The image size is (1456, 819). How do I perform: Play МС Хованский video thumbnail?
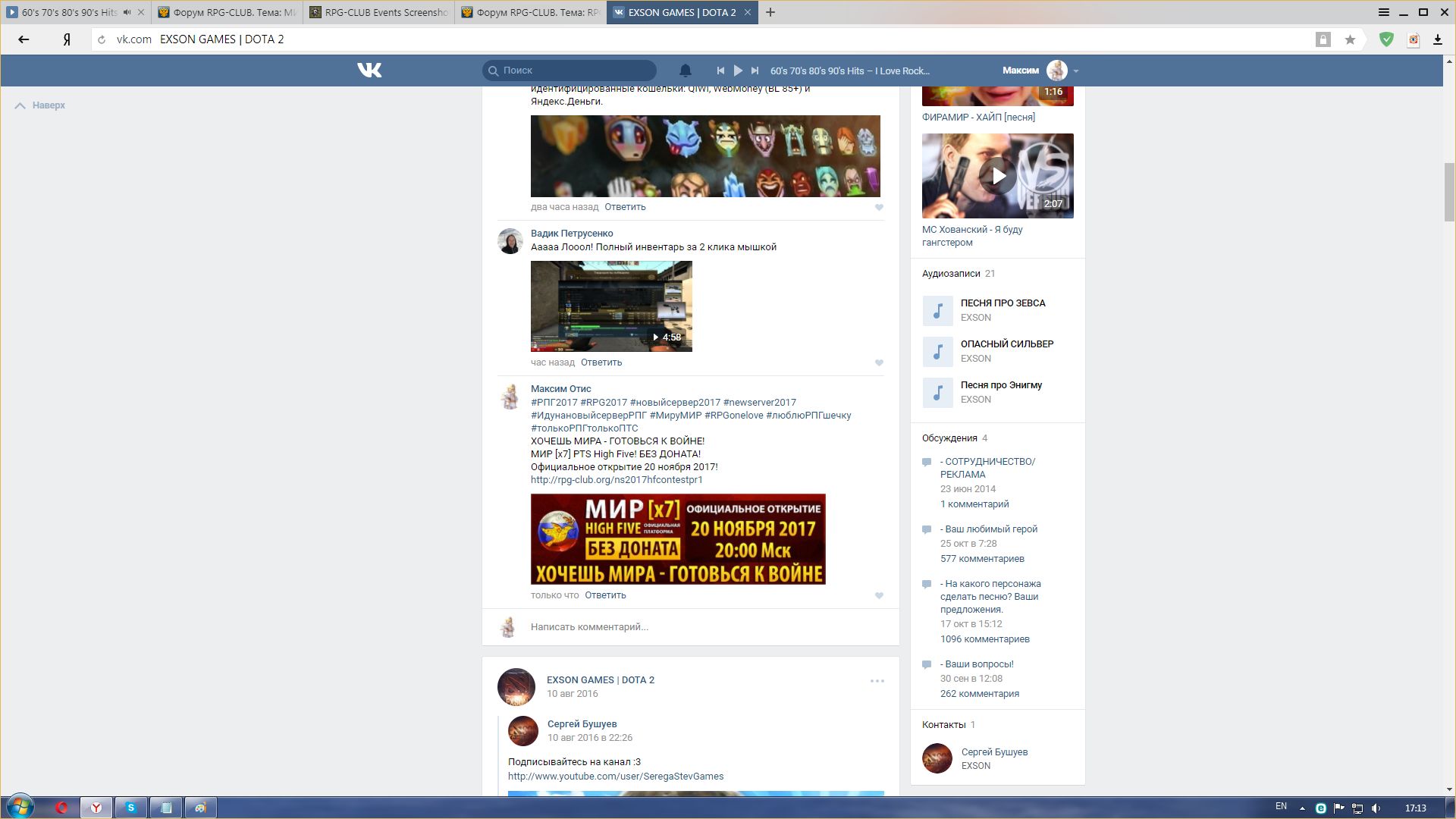[x=998, y=176]
